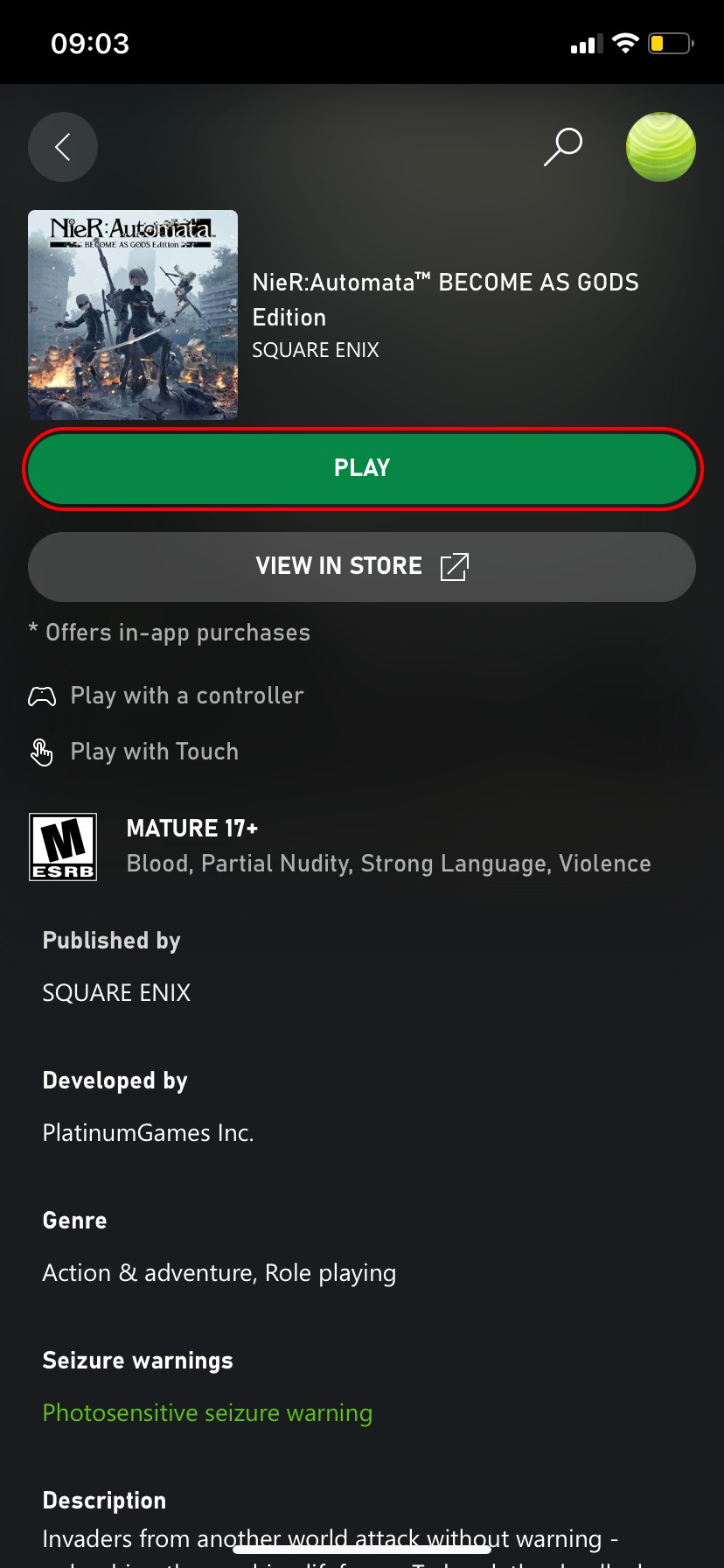Tap the battery indicator in status bar
724x1568 pixels.
point(670,44)
